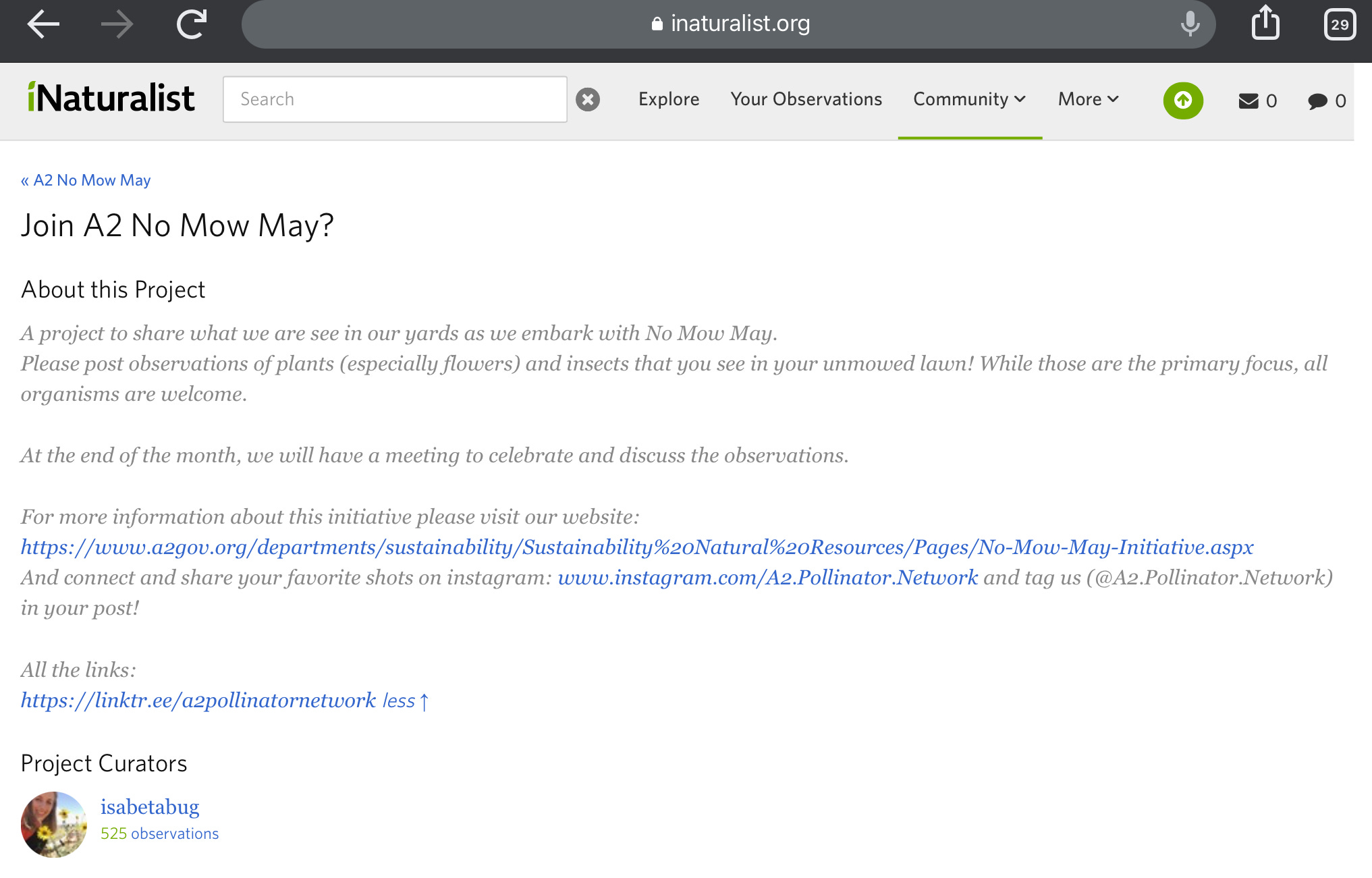Go to Your Observations
Image resolution: width=1372 pixels, height=878 pixels.
[x=806, y=99]
